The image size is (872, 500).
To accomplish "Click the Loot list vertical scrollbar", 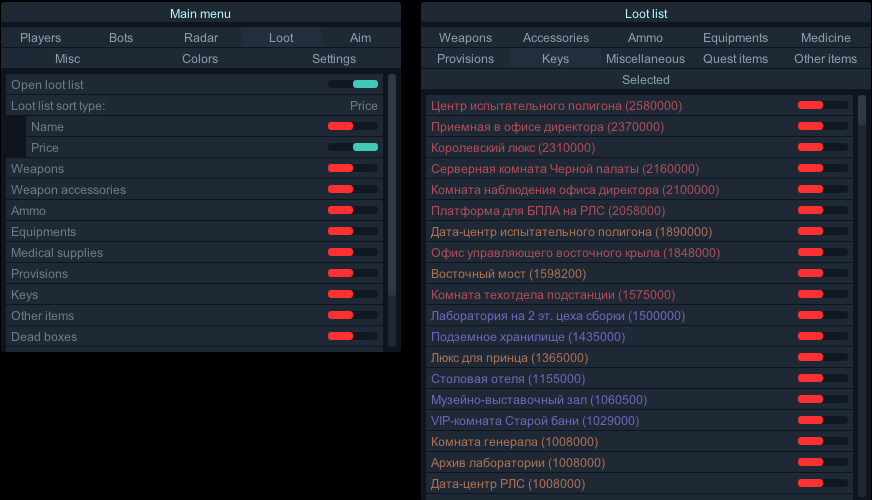I will pyautogui.click(x=862, y=110).
